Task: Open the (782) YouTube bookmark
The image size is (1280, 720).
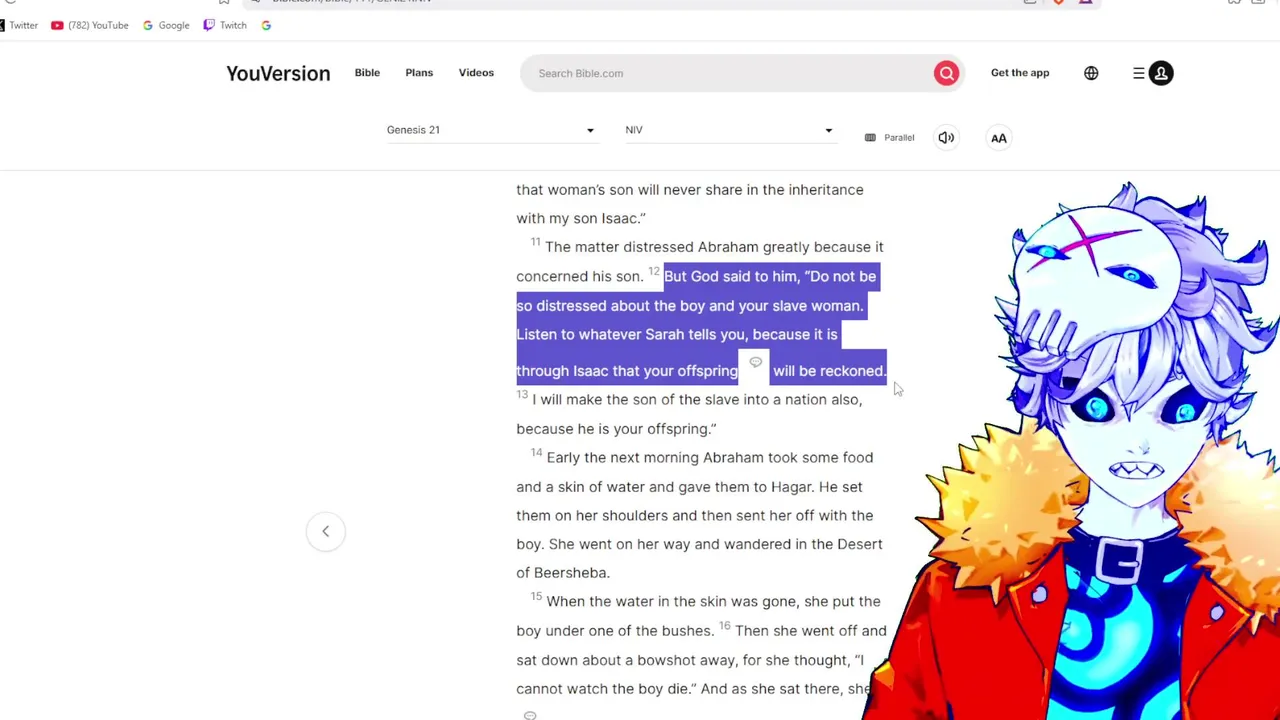Action: point(90,25)
